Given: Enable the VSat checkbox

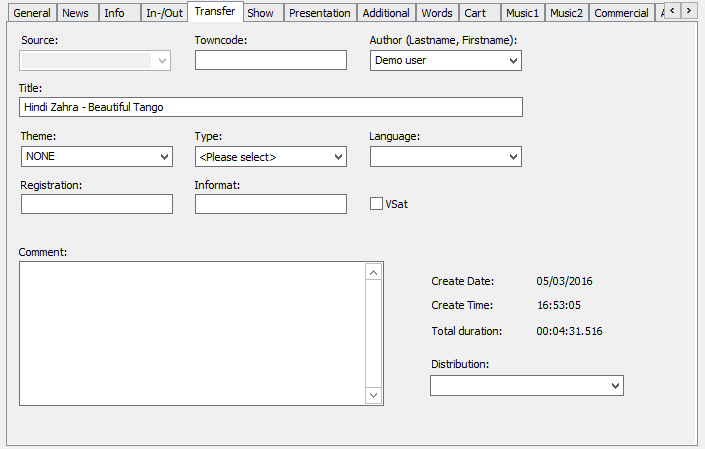Looking at the screenshot, I should click(x=377, y=204).
